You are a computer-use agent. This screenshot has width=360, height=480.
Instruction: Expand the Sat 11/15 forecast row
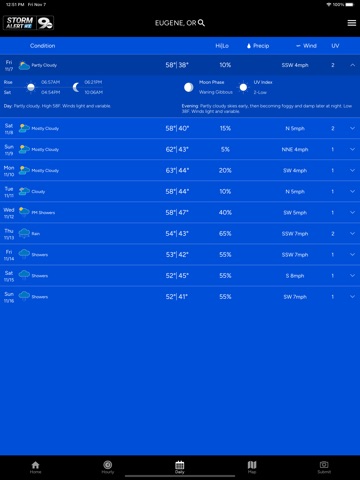(352, 275)
